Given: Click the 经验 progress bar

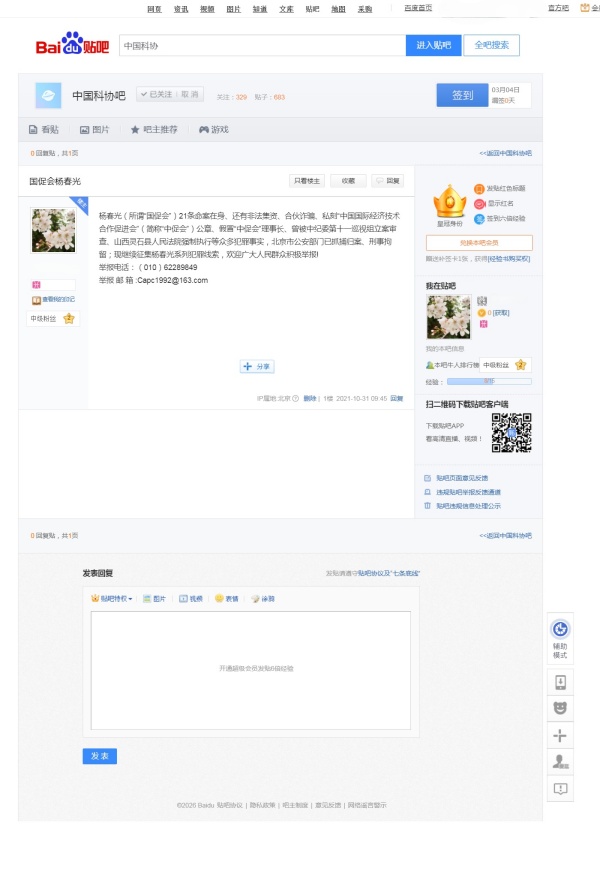Looking at the screenshot, I should pos(489,381).
